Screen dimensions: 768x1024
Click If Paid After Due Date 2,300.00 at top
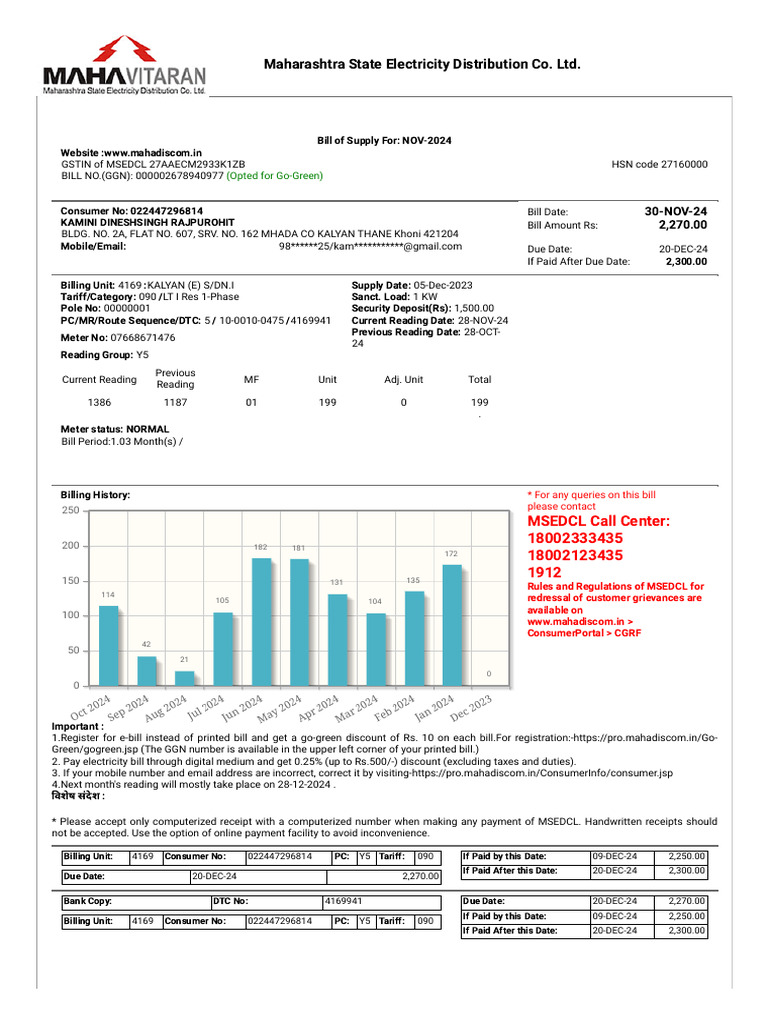coord(686,262)
